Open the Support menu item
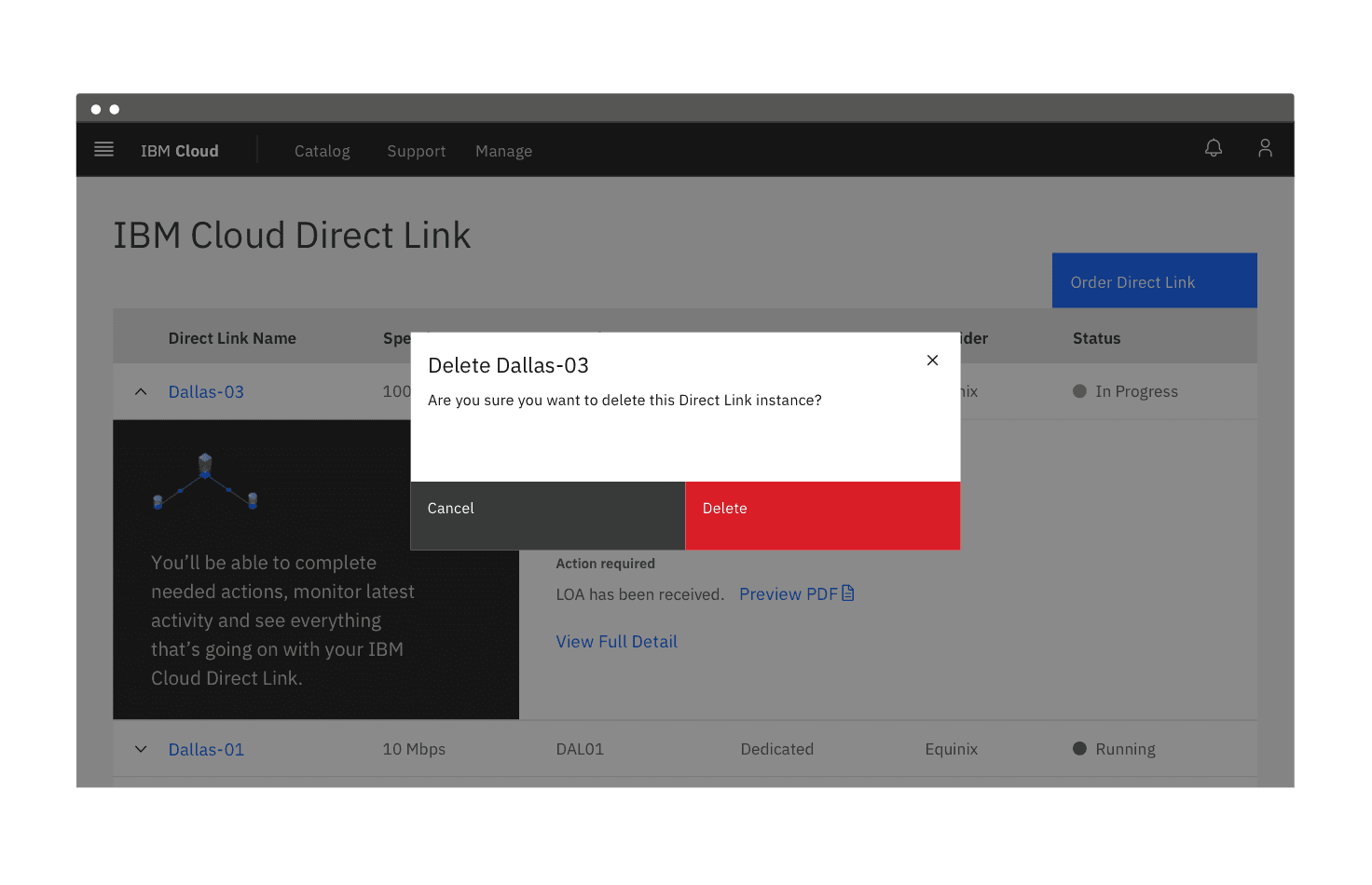The image size is (1372, 885). click(416, 150)
